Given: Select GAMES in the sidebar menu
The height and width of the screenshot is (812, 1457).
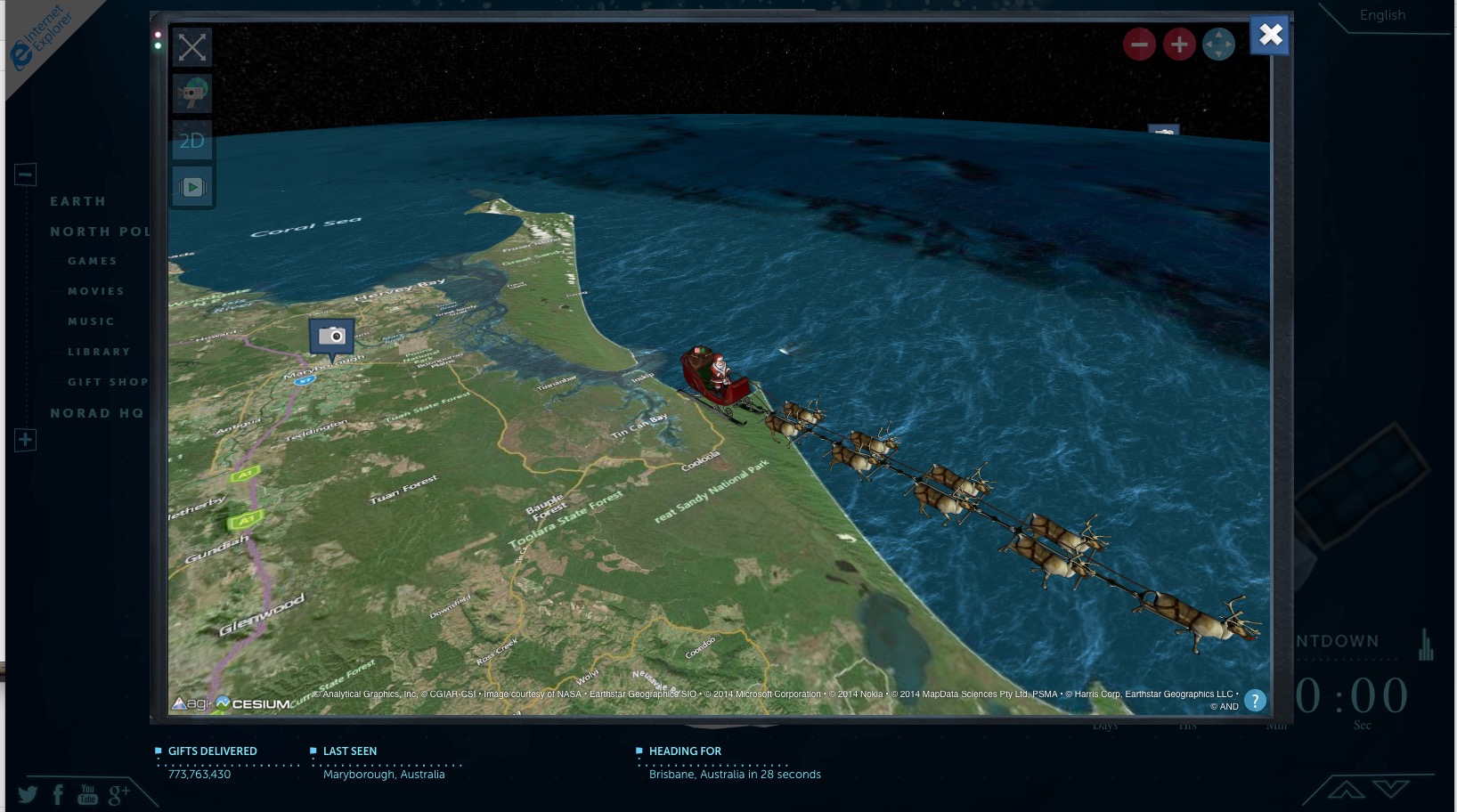Looking at the screenshot, I should point(94,260).
